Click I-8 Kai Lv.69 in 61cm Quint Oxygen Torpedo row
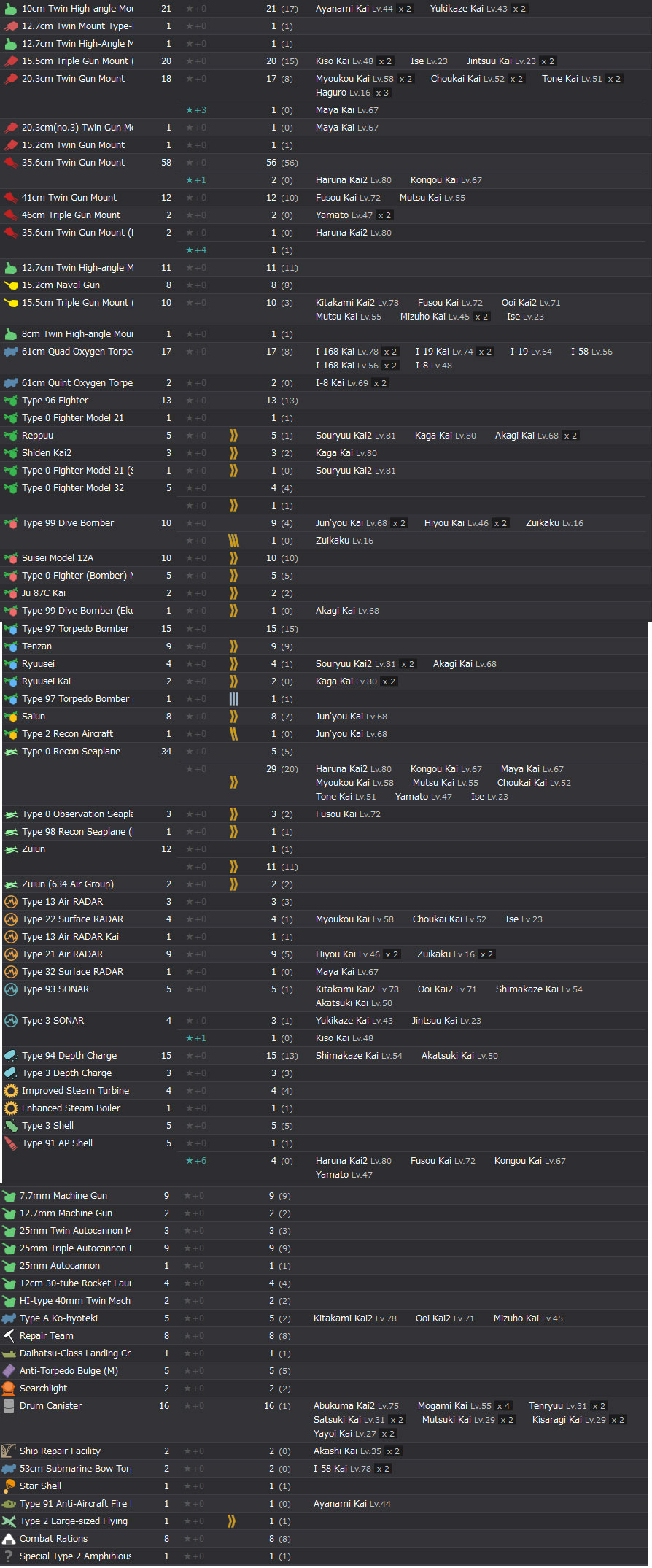Viewport: 652px width, 1568px height. tap(341, 383)
